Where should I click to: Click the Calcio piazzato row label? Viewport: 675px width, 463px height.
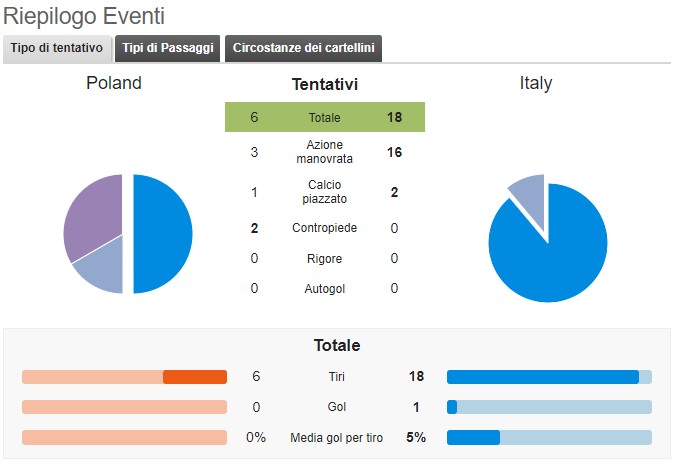click(x=324, y=192)
